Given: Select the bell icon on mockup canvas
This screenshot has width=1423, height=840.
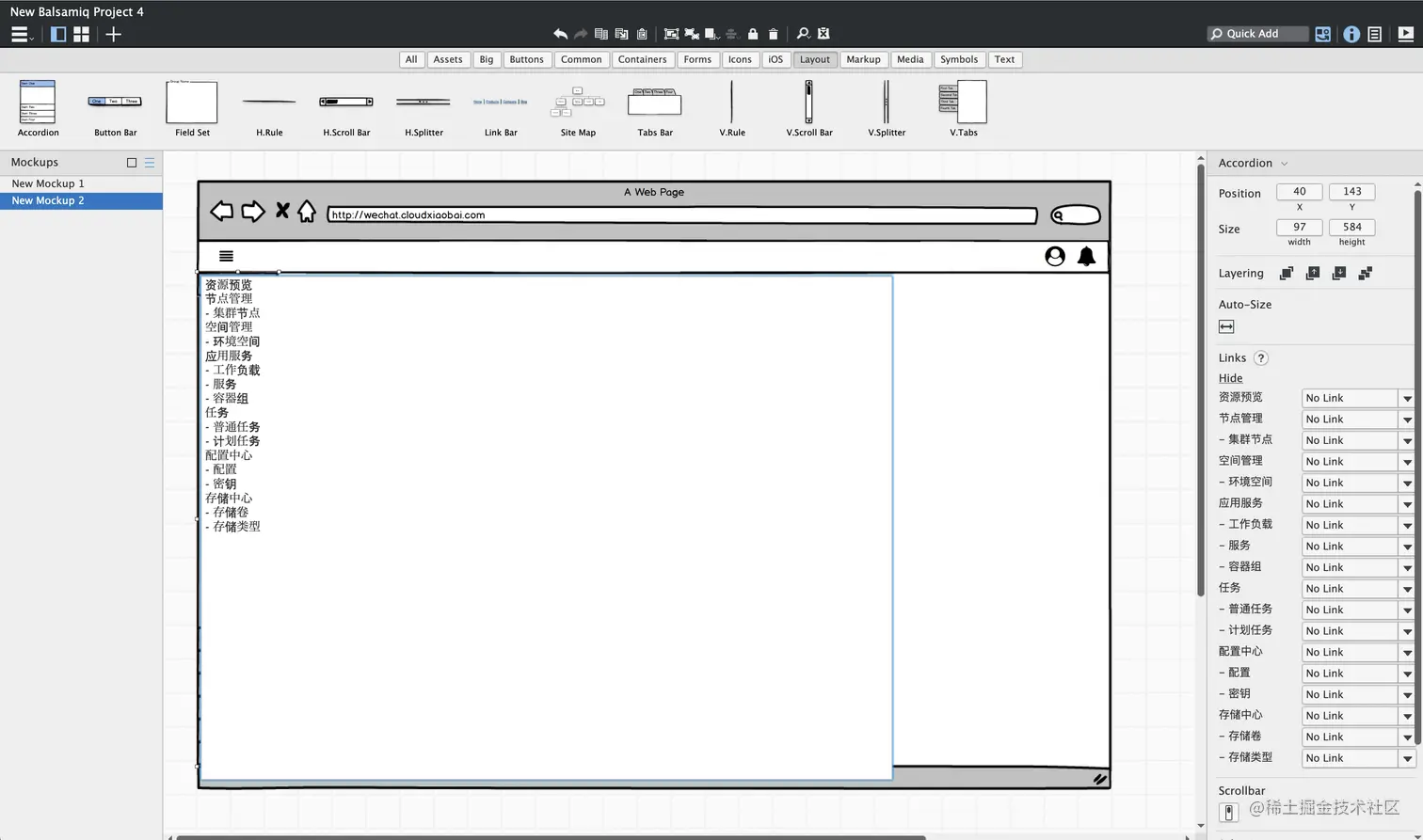Looking at the screenshot, I should coord(1086,256).
